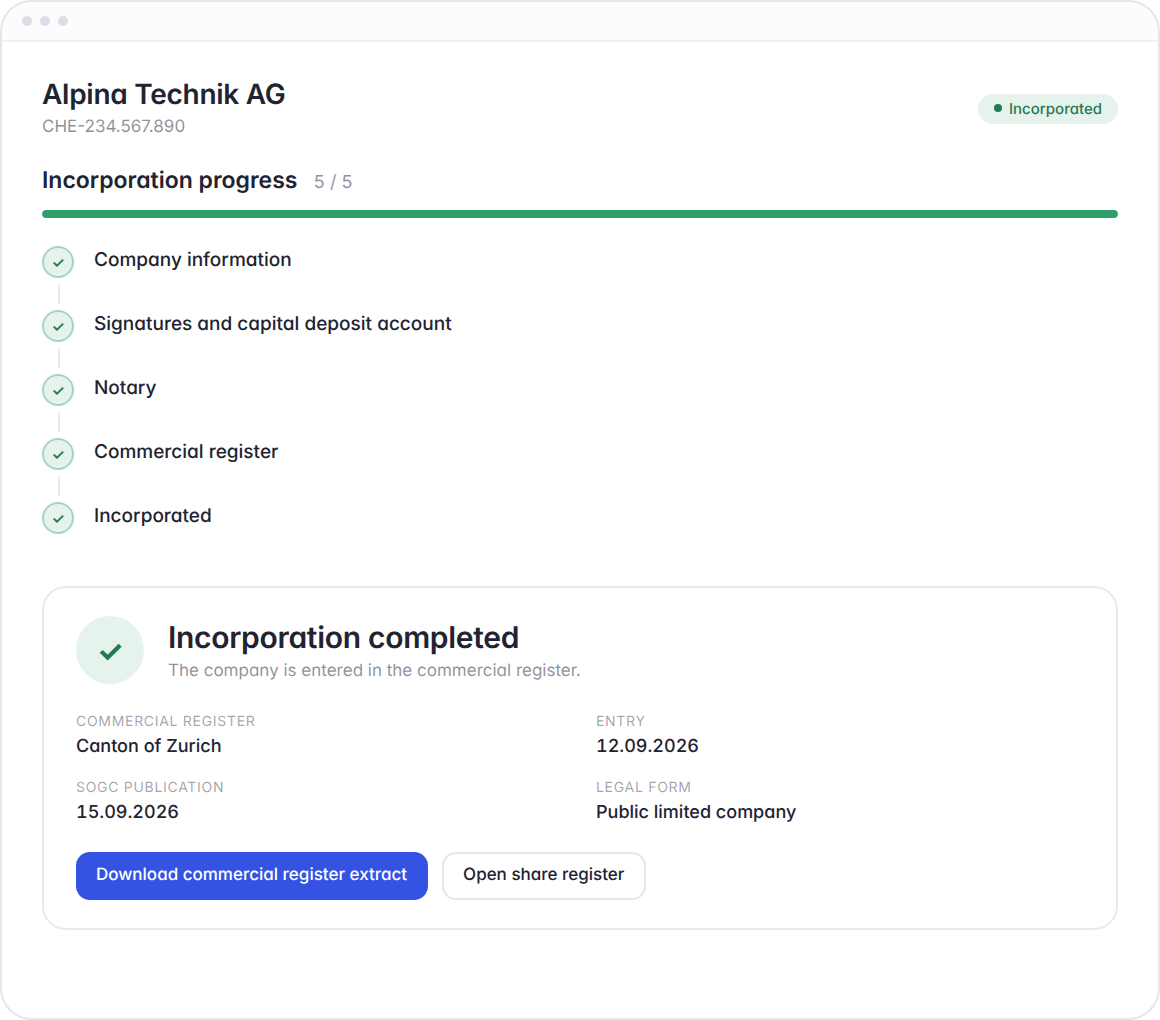This screenshot has height=1020, width=1160.
Task: Select the Company information step
Action: pos(192,260)
